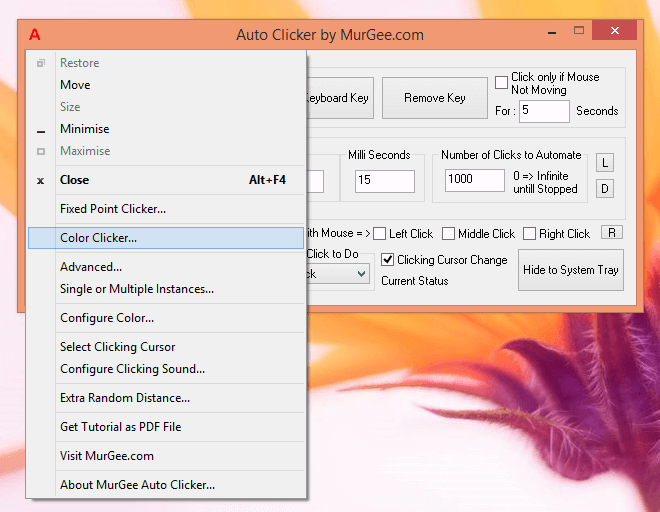Tick the Left Click checkbox
The width and height of the screenshot is (660, 512).
379,234
